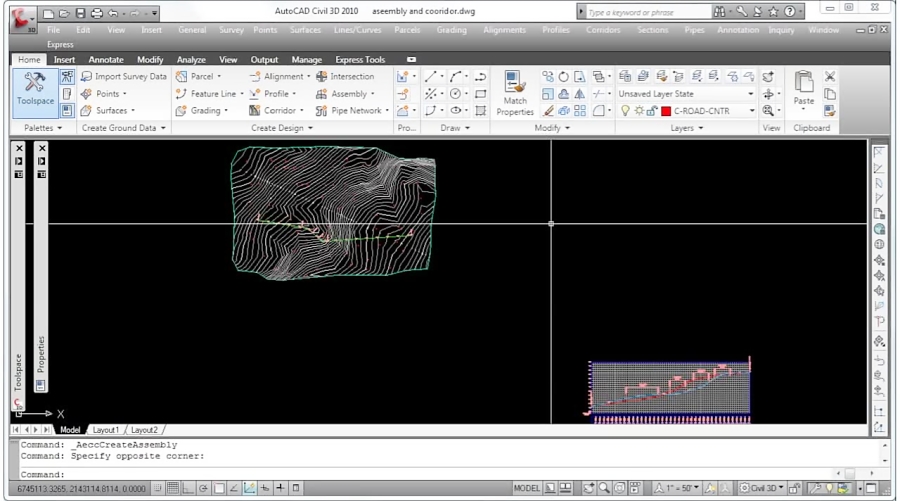Toggle Polar tracking in status bar
This screenshot has height=501, width=900.
tap(203, 488)
